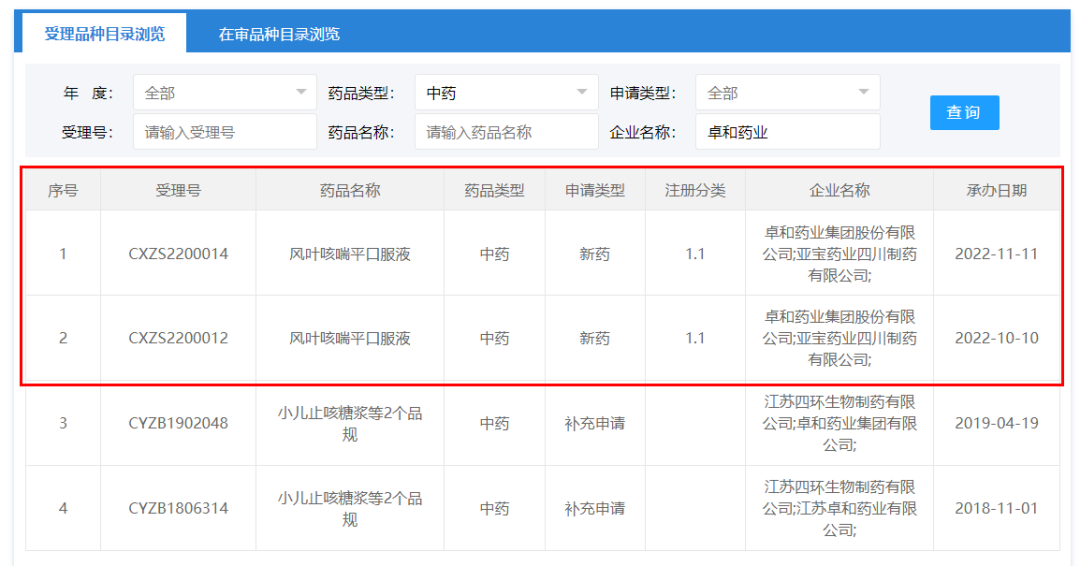Click the 药品名称 column header
Viewport: 1080px width, 566px height.
(350, 191)
